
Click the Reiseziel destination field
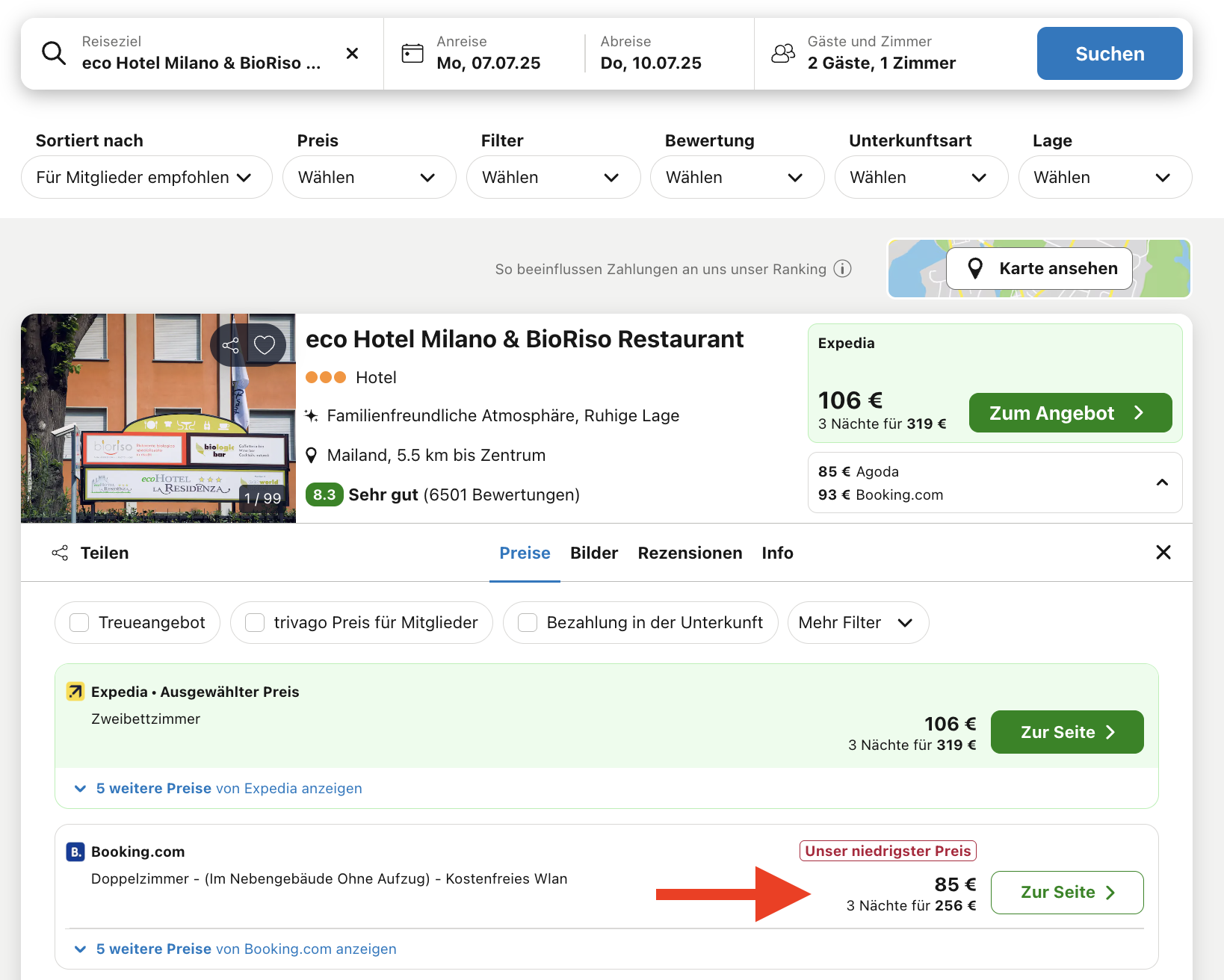[202, 53]
